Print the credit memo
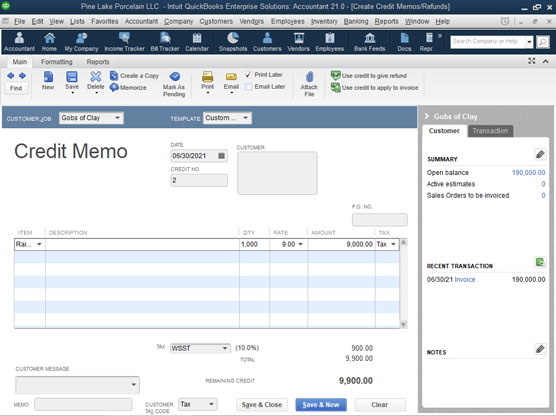 coord(207,81)
